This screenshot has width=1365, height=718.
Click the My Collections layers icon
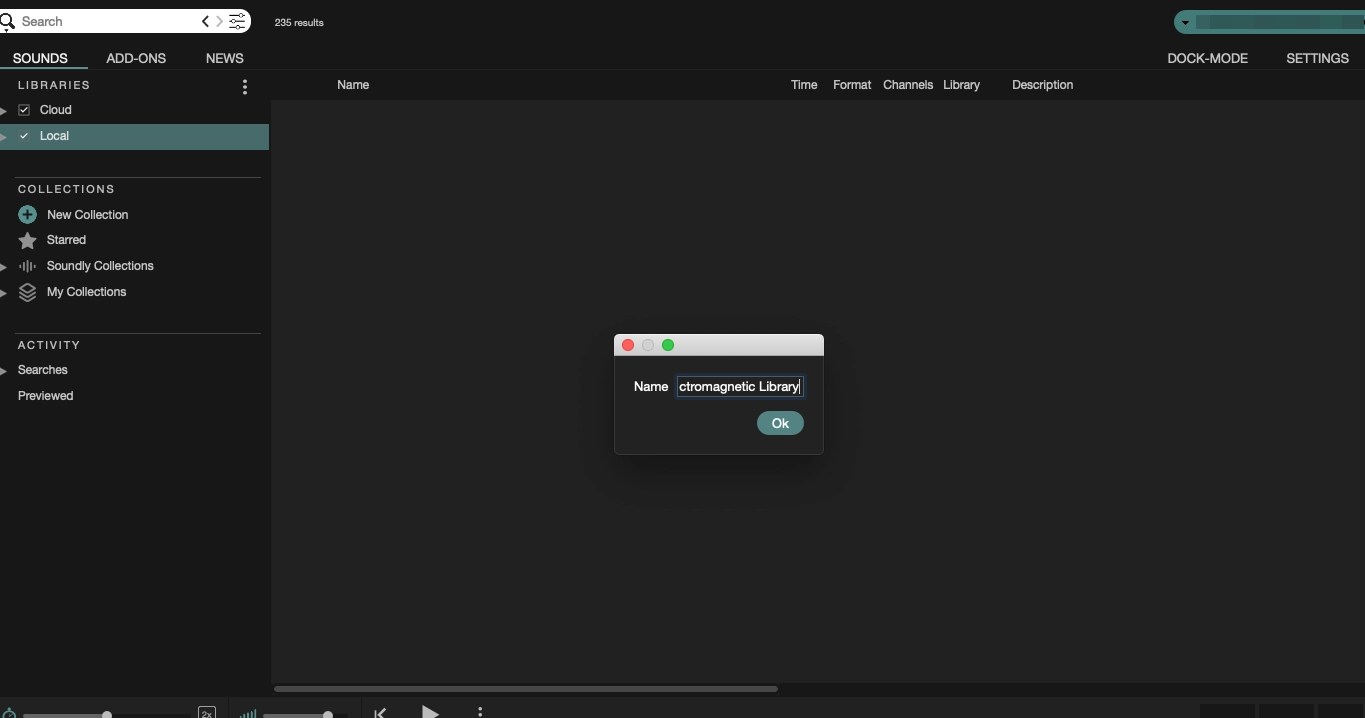point(27,292)
